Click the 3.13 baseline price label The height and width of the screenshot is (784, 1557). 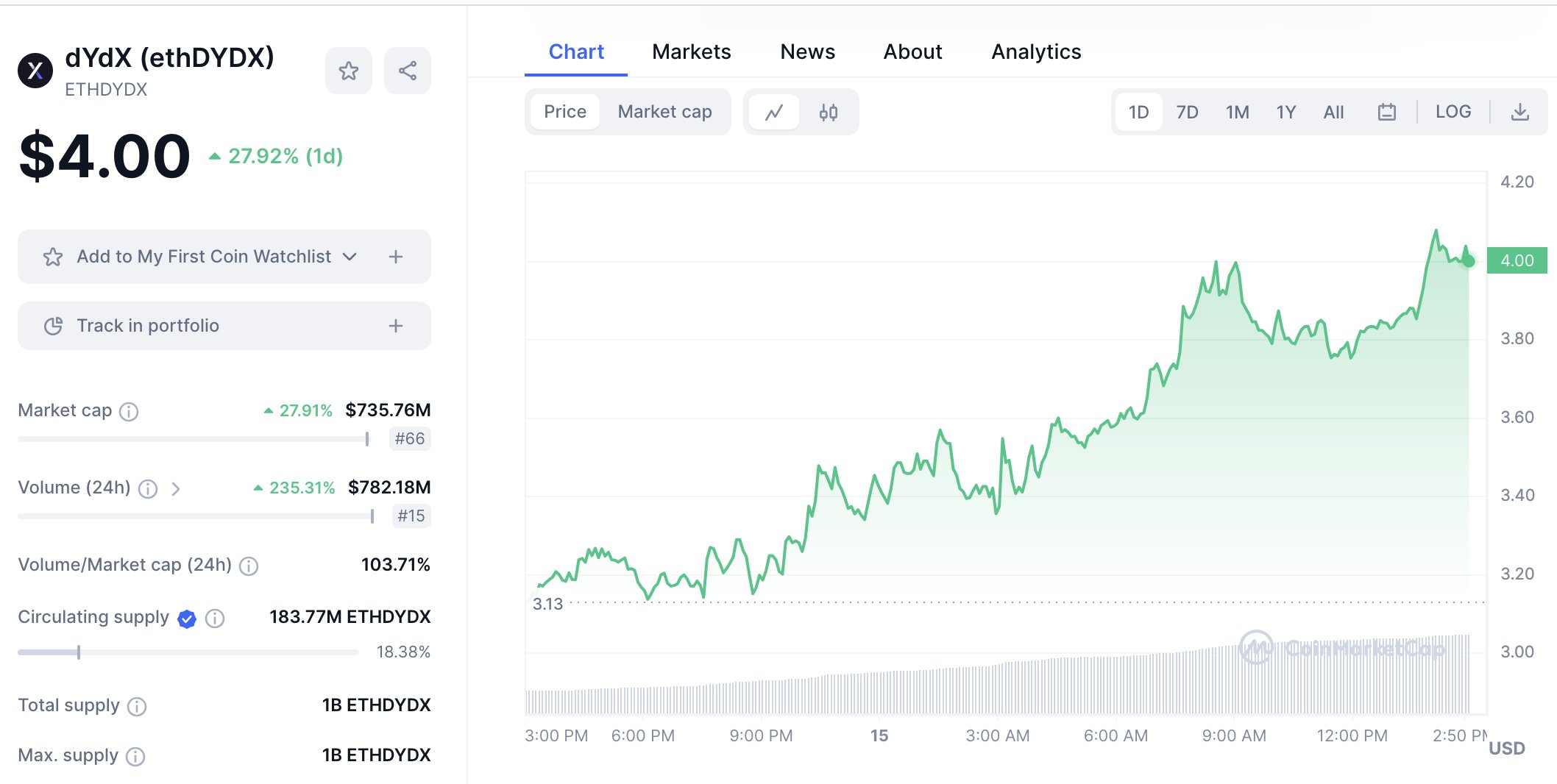(547, 604)
